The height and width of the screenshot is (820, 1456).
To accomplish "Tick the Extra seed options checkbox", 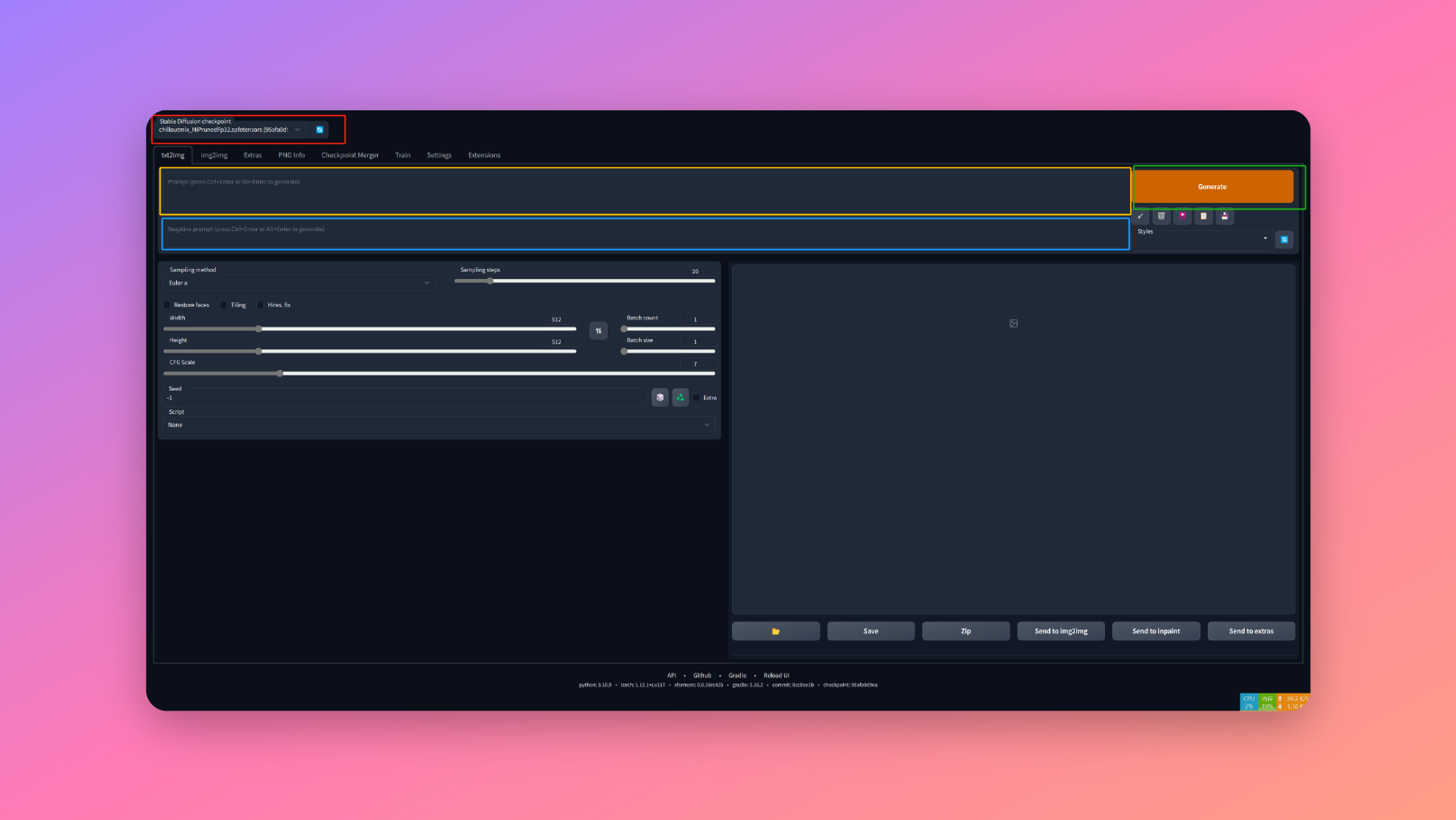I will [697, 398].
